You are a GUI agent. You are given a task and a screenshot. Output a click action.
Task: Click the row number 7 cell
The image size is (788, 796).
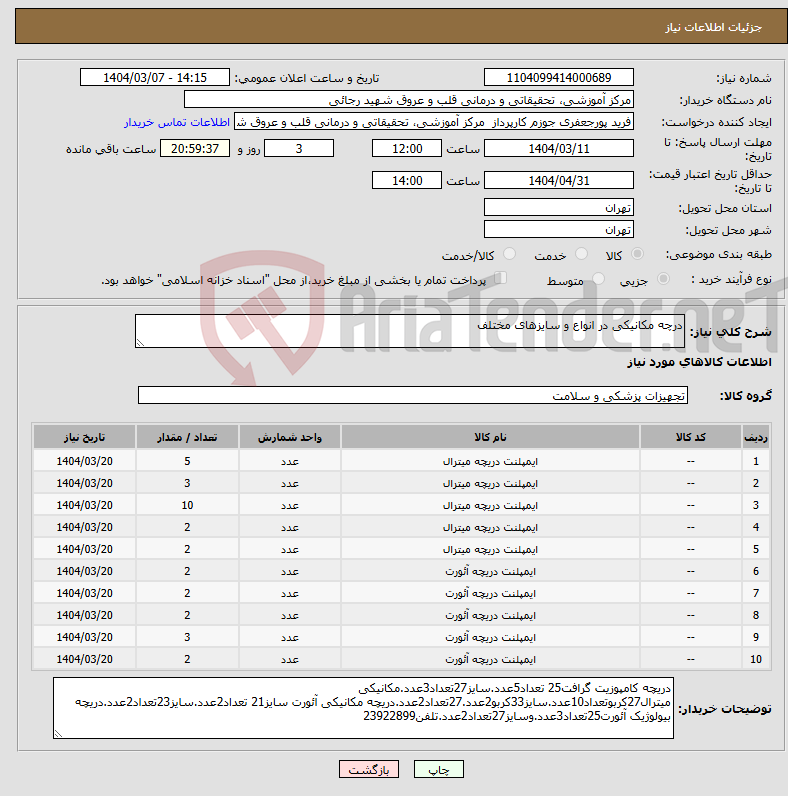click(756, 593)
